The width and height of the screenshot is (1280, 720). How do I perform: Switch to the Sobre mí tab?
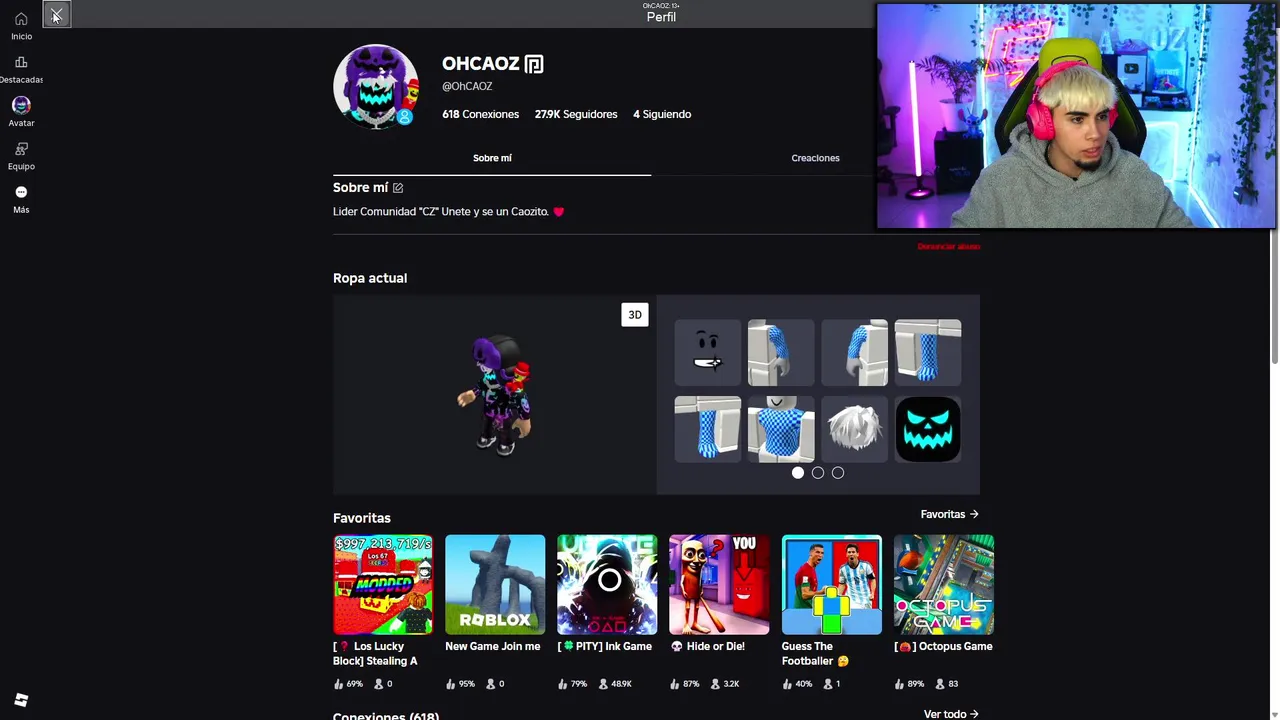pos(492,158)
